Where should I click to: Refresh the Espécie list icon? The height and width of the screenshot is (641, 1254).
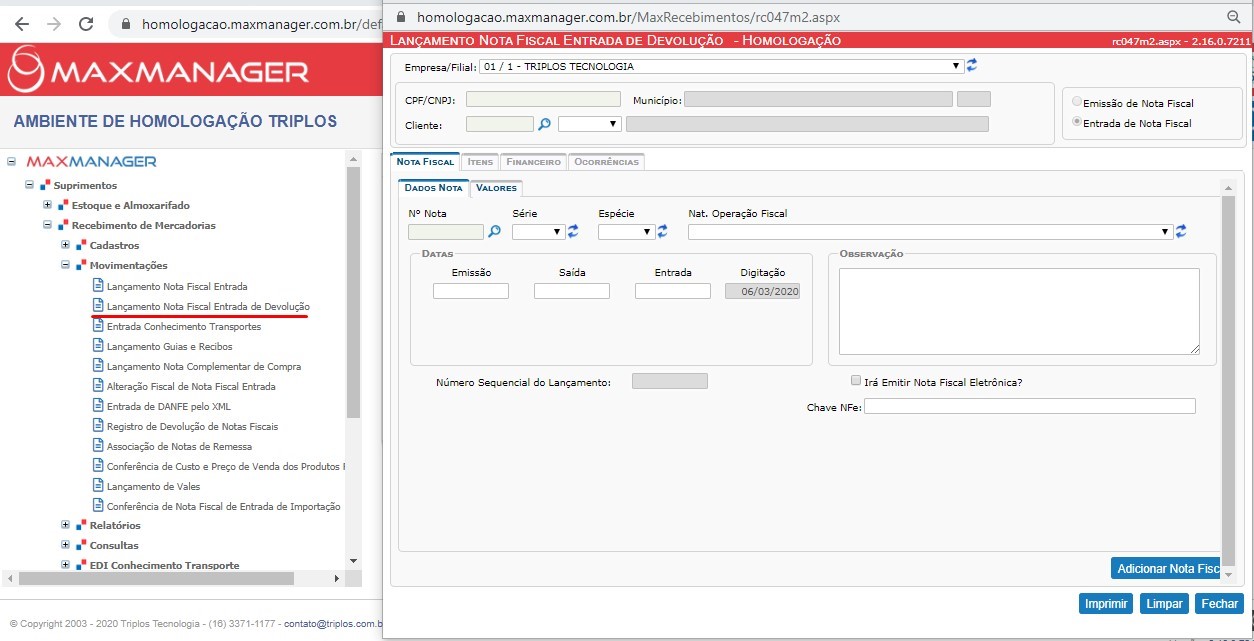(662, 231)
